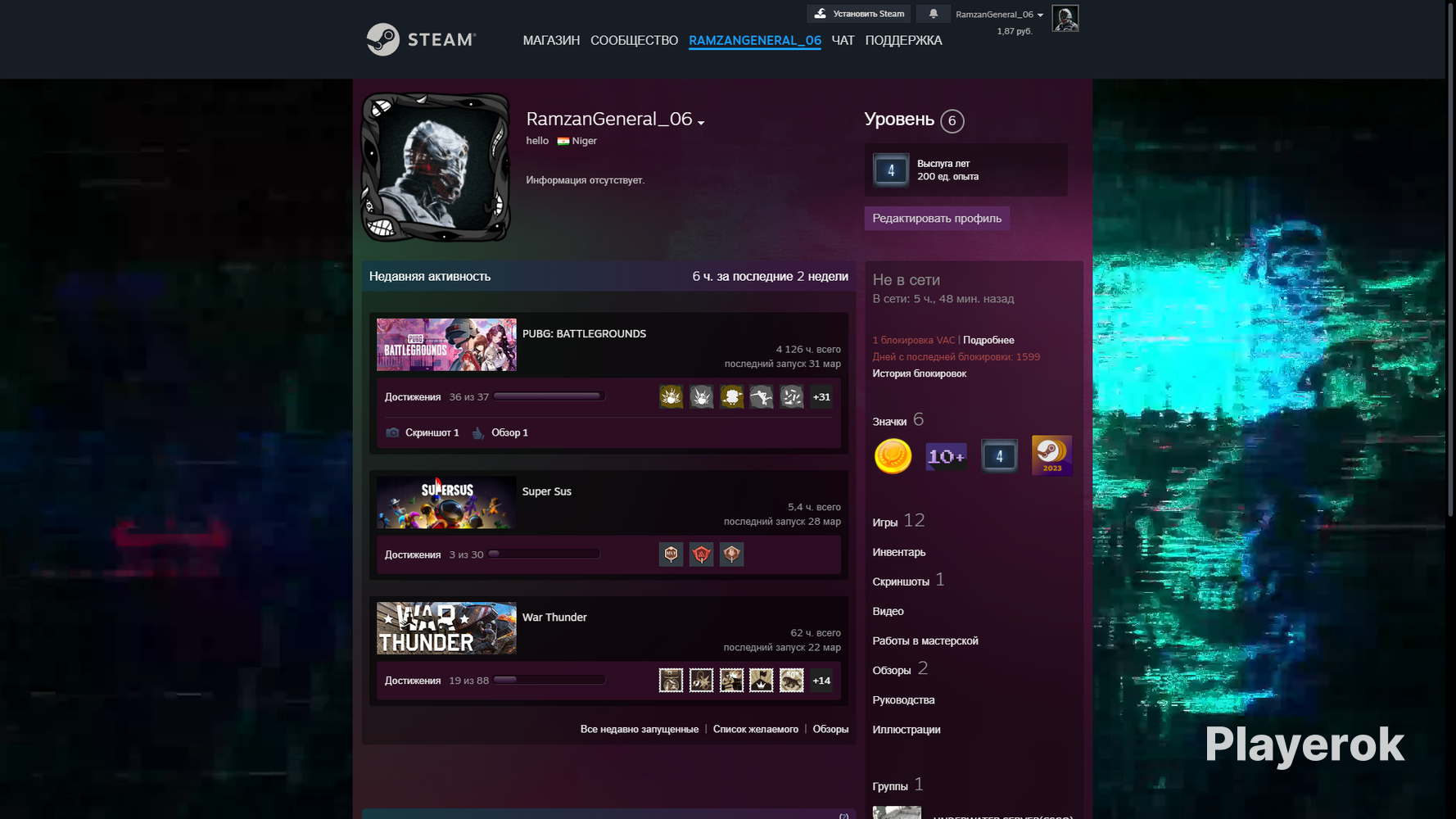The height and width of the screenshot is (819, 1456).
Task: Click the large profile avatar picture
Action: tap(436, 168)
